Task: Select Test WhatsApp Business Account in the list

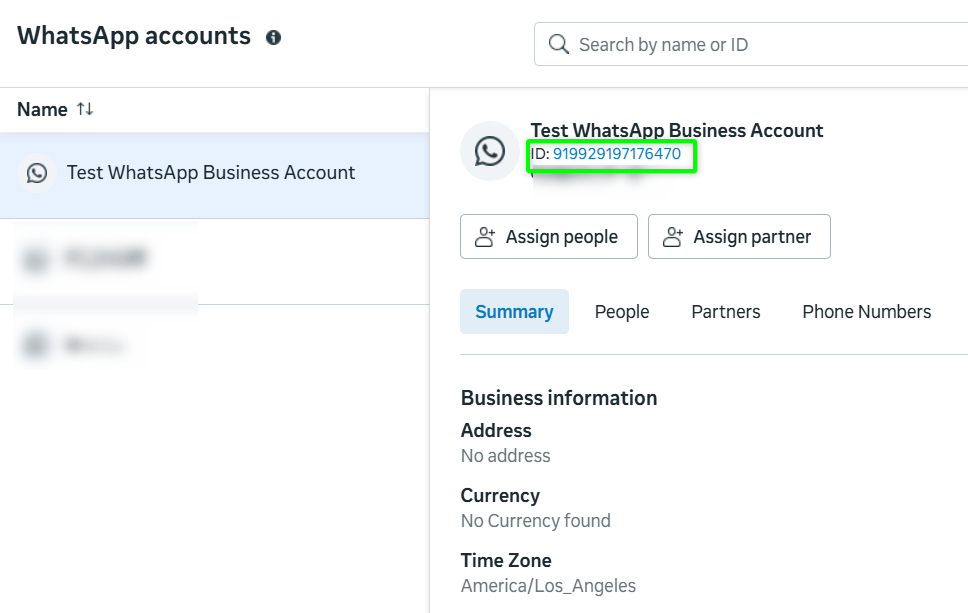Action: [211, 173]
